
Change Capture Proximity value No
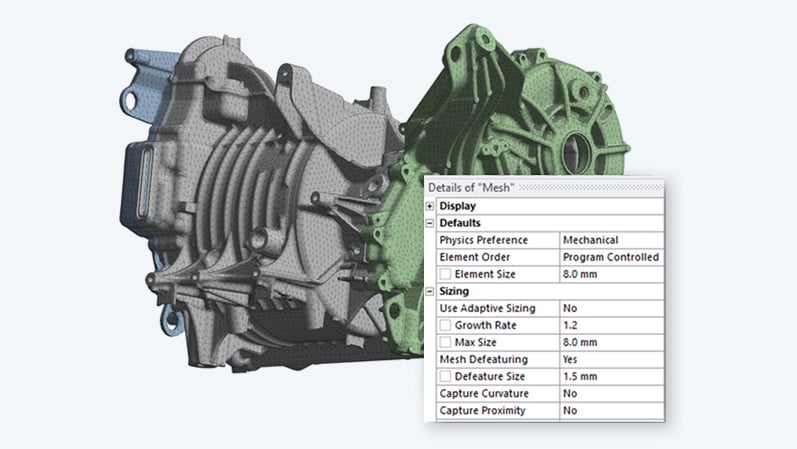611,411
